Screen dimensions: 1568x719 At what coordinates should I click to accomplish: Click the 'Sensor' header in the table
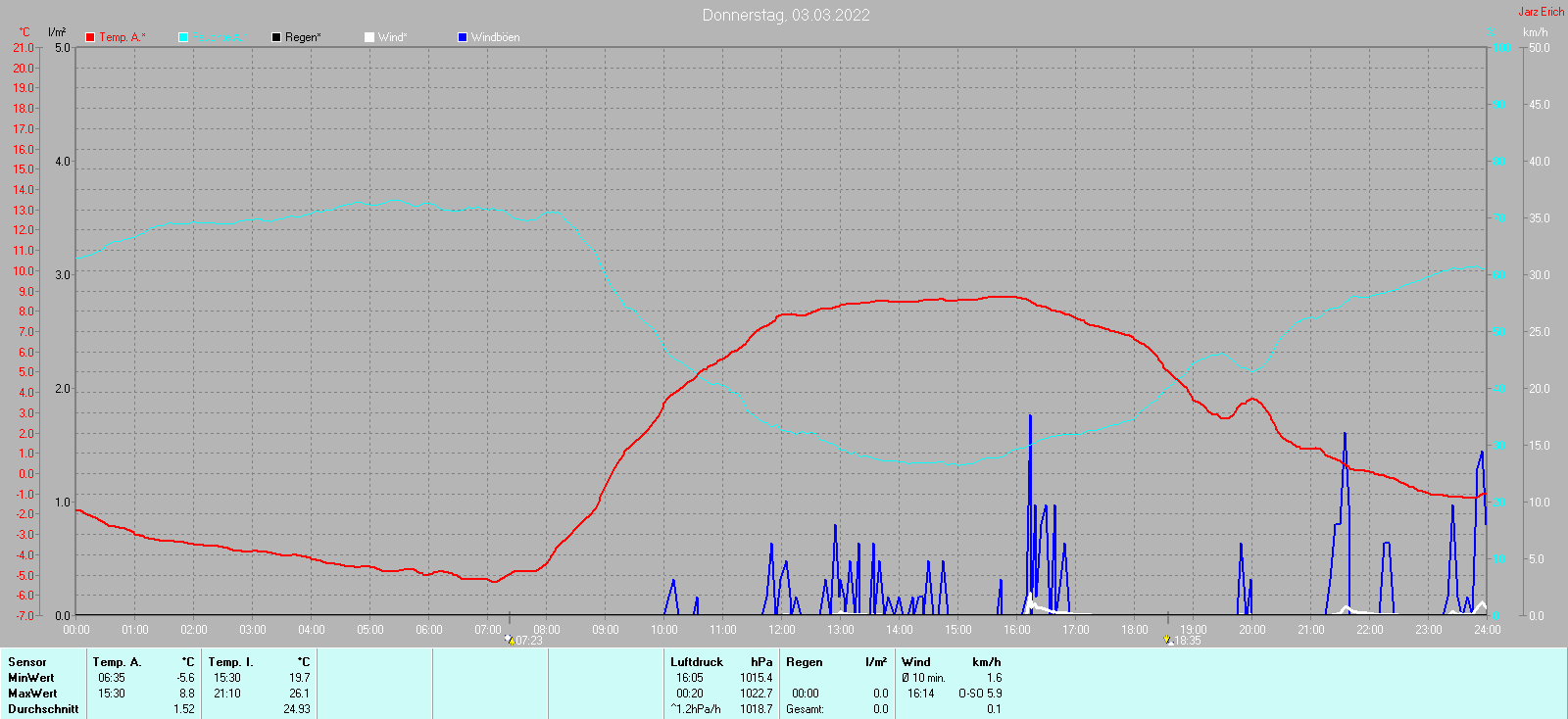(27, 662)
